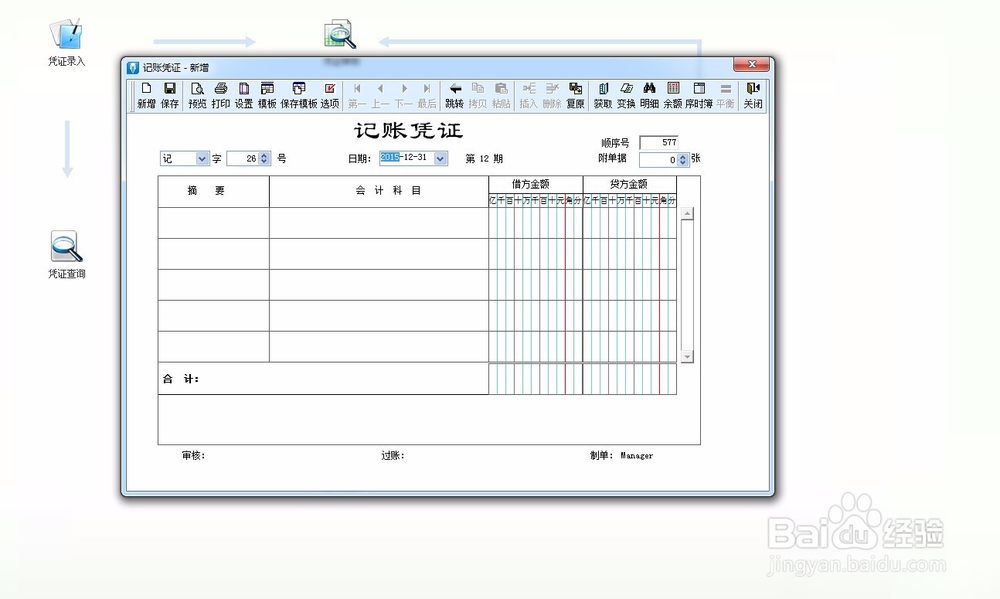Click first row 借方金额 cell
This screenshot has width=1000, height=599.
(x=536, y=223)
